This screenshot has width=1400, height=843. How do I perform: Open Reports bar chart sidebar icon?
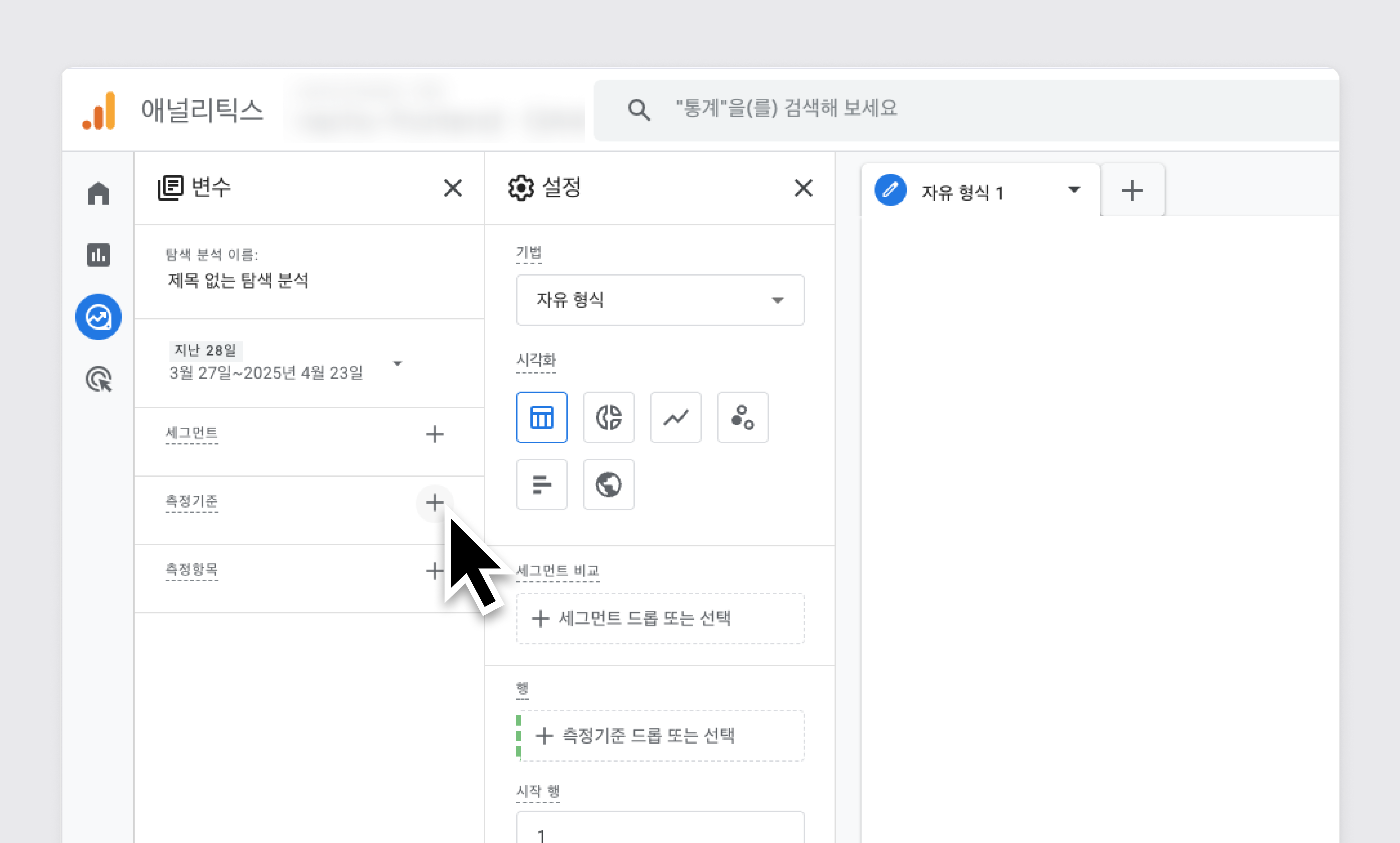pyautogui.click(x=98, y=255)
